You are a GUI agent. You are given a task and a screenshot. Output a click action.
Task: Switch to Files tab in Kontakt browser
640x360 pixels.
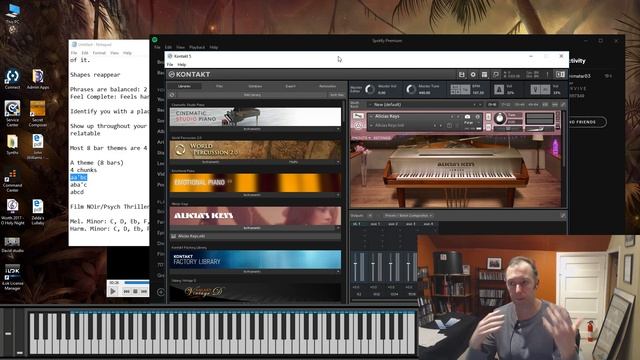219,86
